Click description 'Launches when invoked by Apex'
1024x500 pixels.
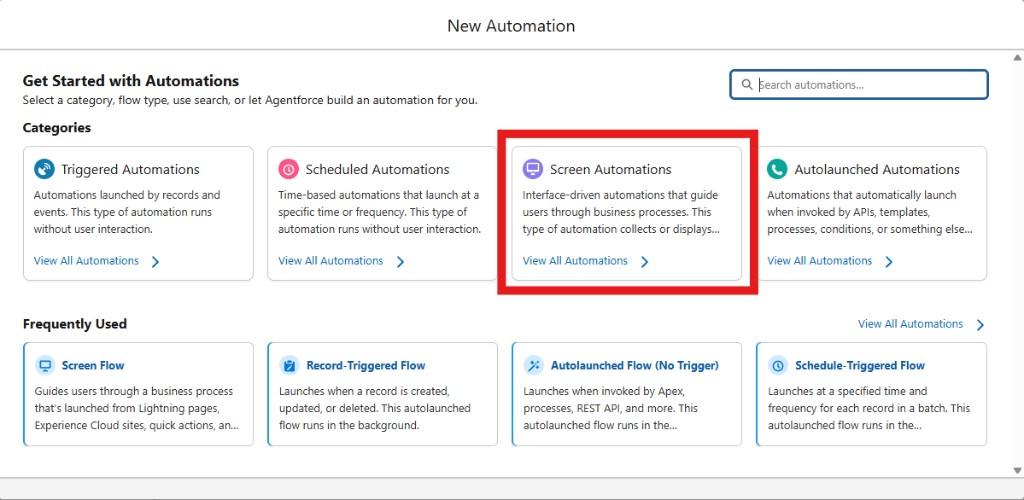click(x=611, y=409)
